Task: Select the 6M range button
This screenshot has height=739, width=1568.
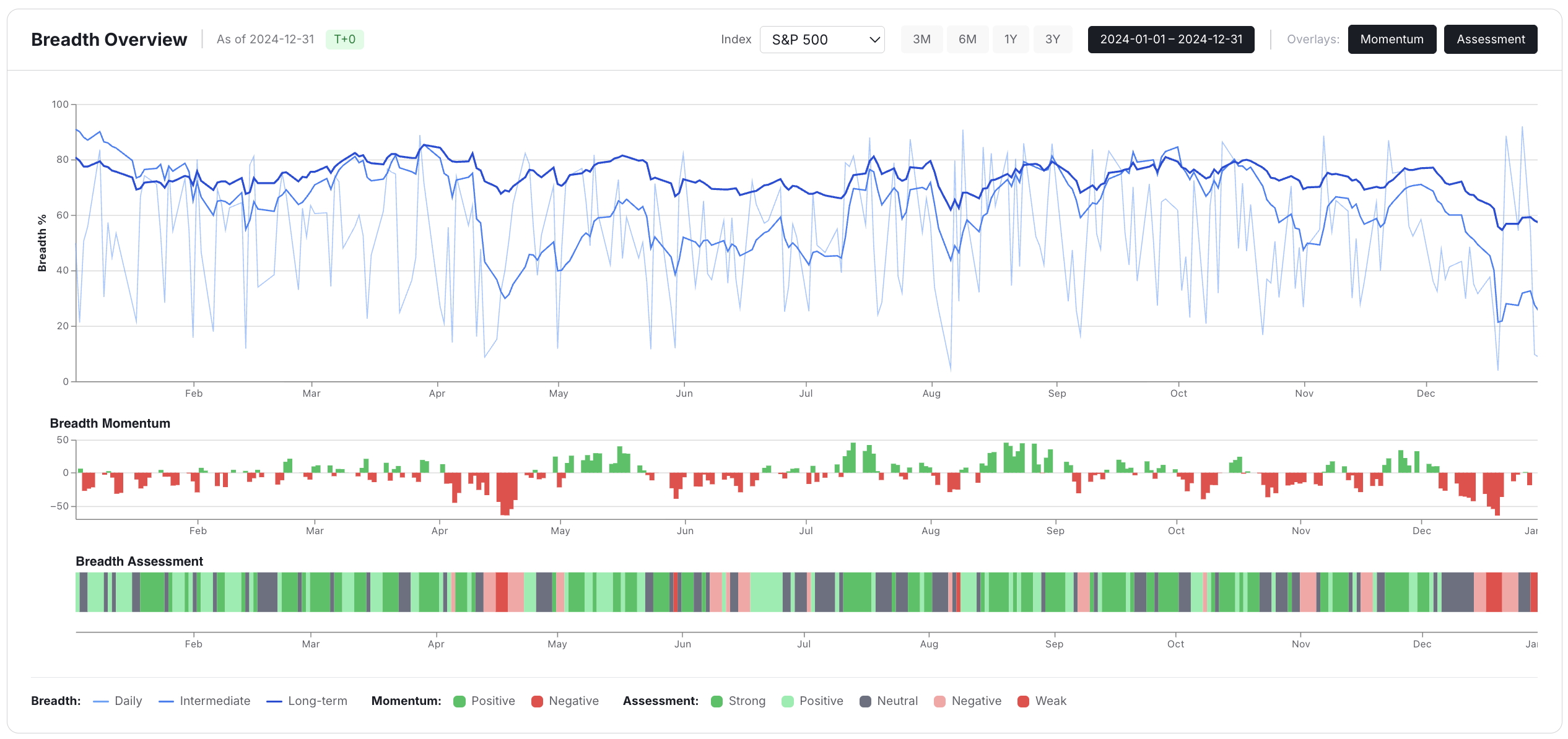Action: click(967, 40)
